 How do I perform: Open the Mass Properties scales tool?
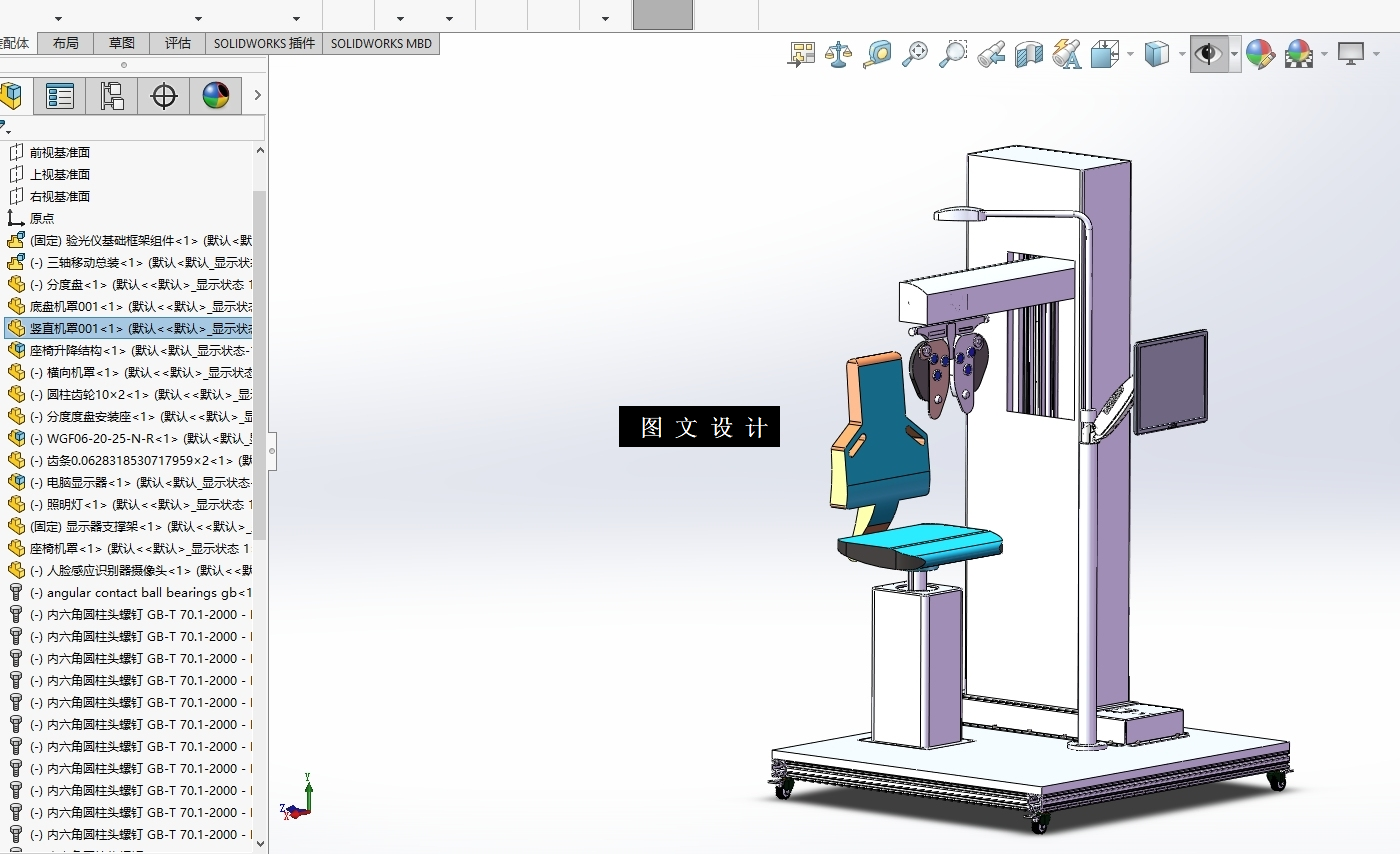[839, 54]
